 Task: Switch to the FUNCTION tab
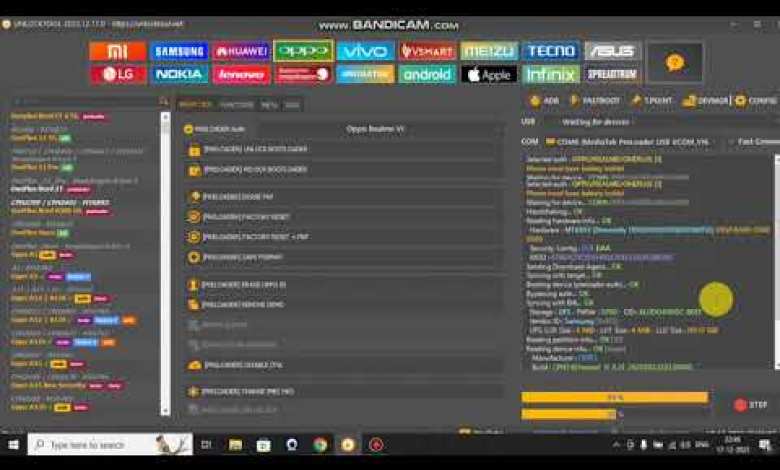237,105
